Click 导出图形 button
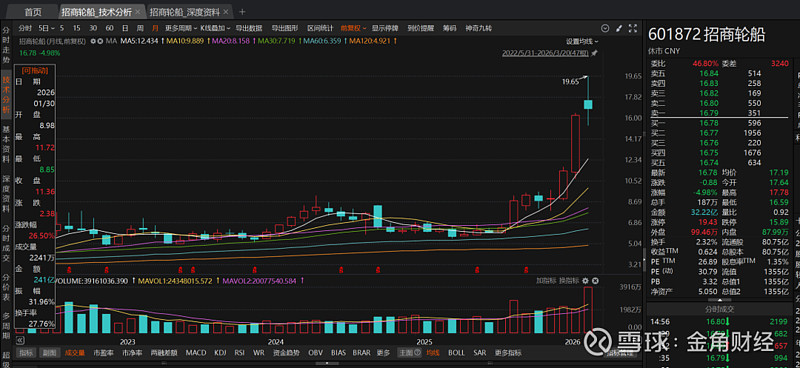The image size is (800, 368). point(285,28)
